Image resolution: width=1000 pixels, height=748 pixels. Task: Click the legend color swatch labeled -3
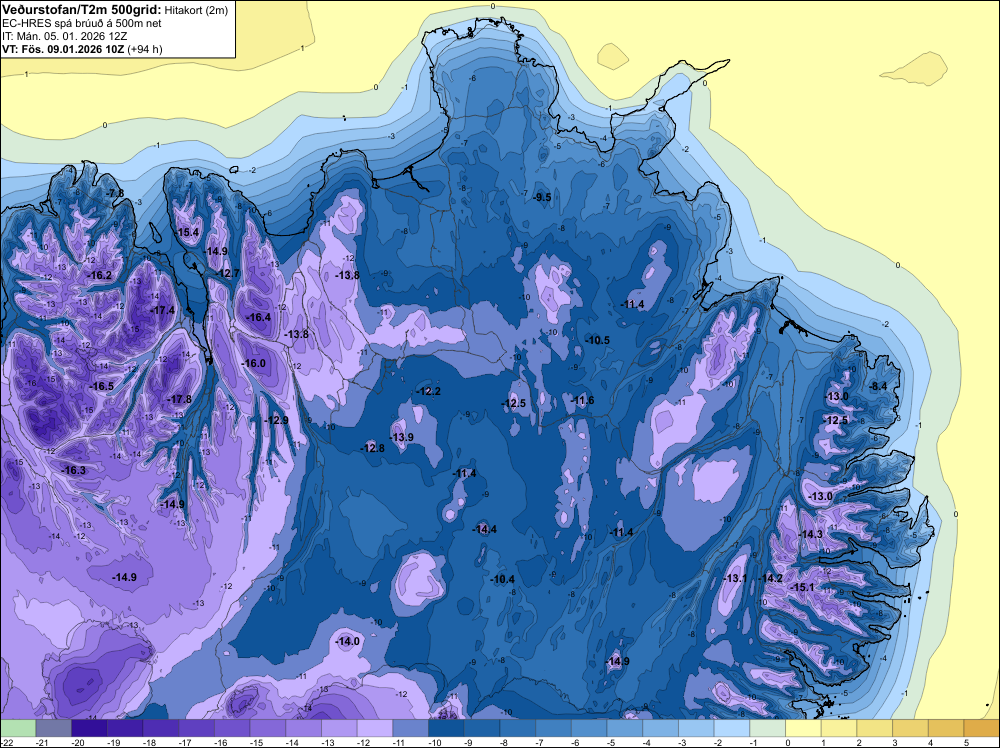[696, 728]
